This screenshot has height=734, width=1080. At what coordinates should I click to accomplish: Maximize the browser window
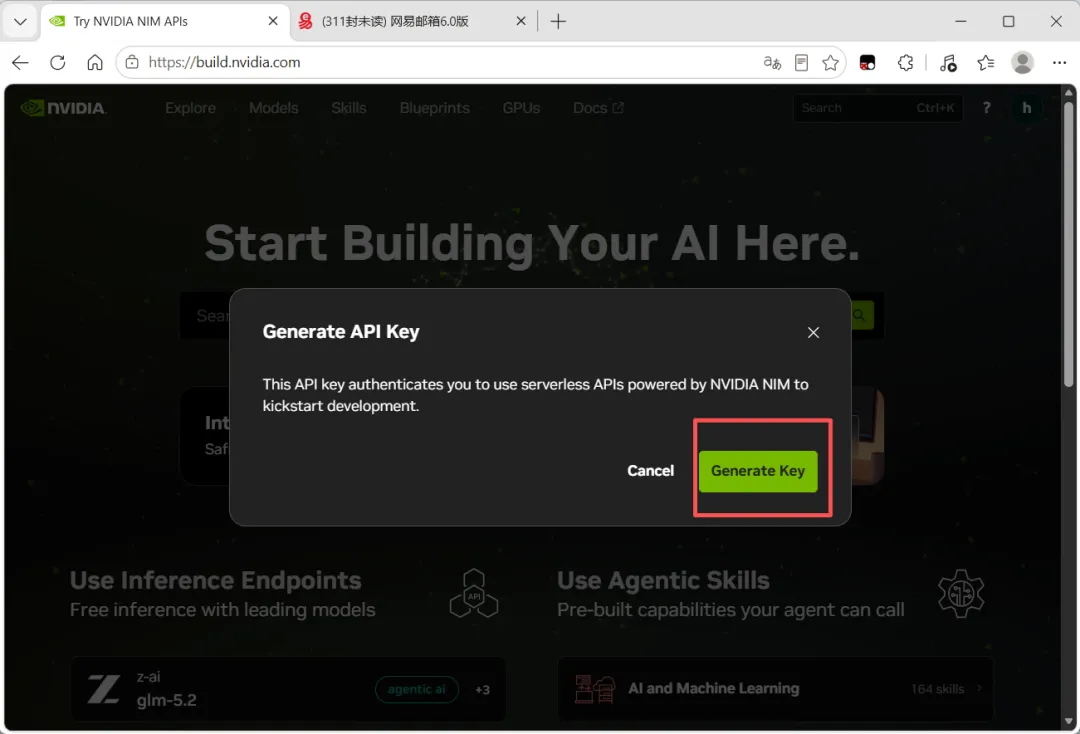(1008, 21)
